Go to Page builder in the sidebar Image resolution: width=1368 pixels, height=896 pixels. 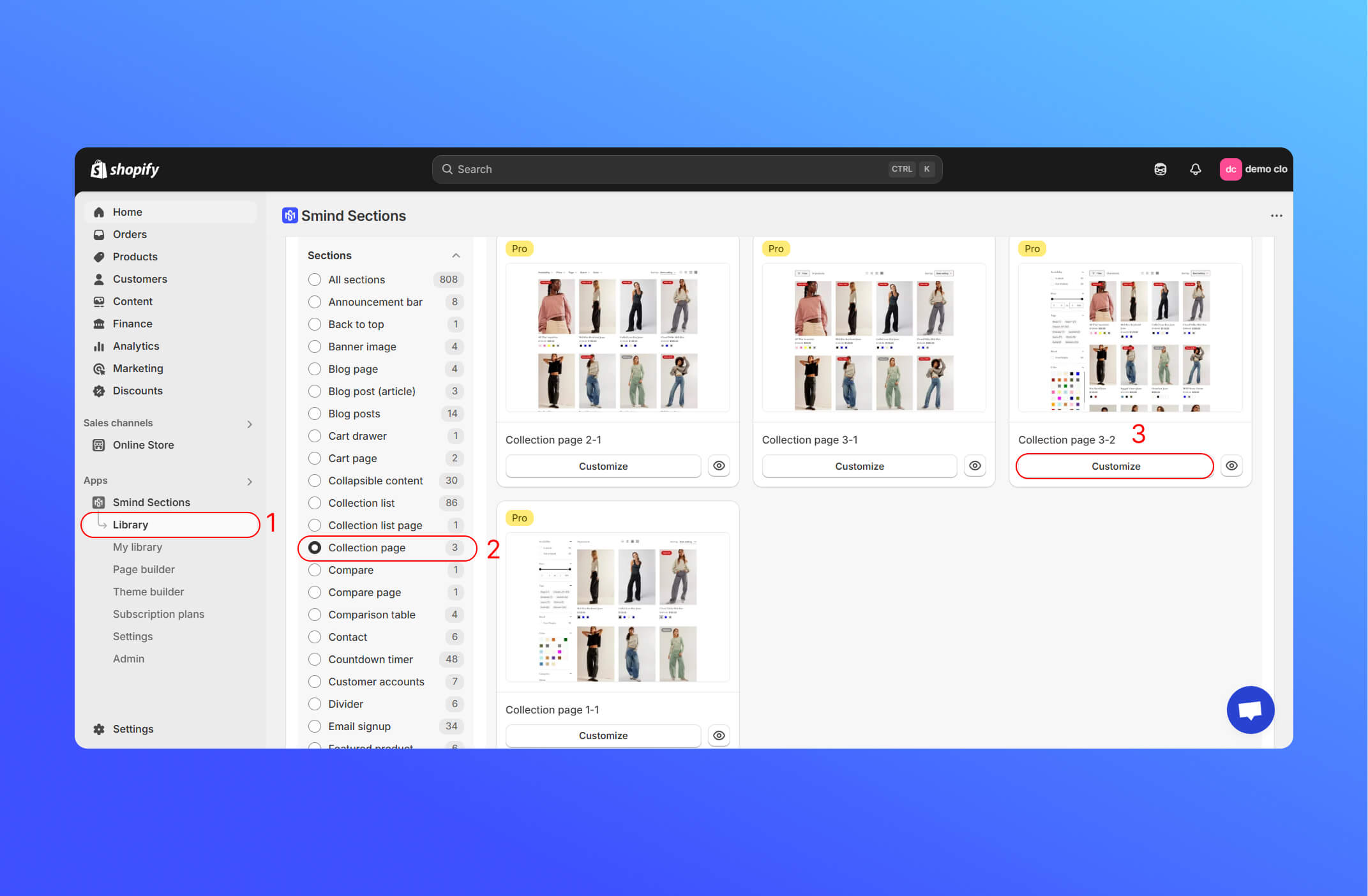pyautogui.click(x=144, y=569)
